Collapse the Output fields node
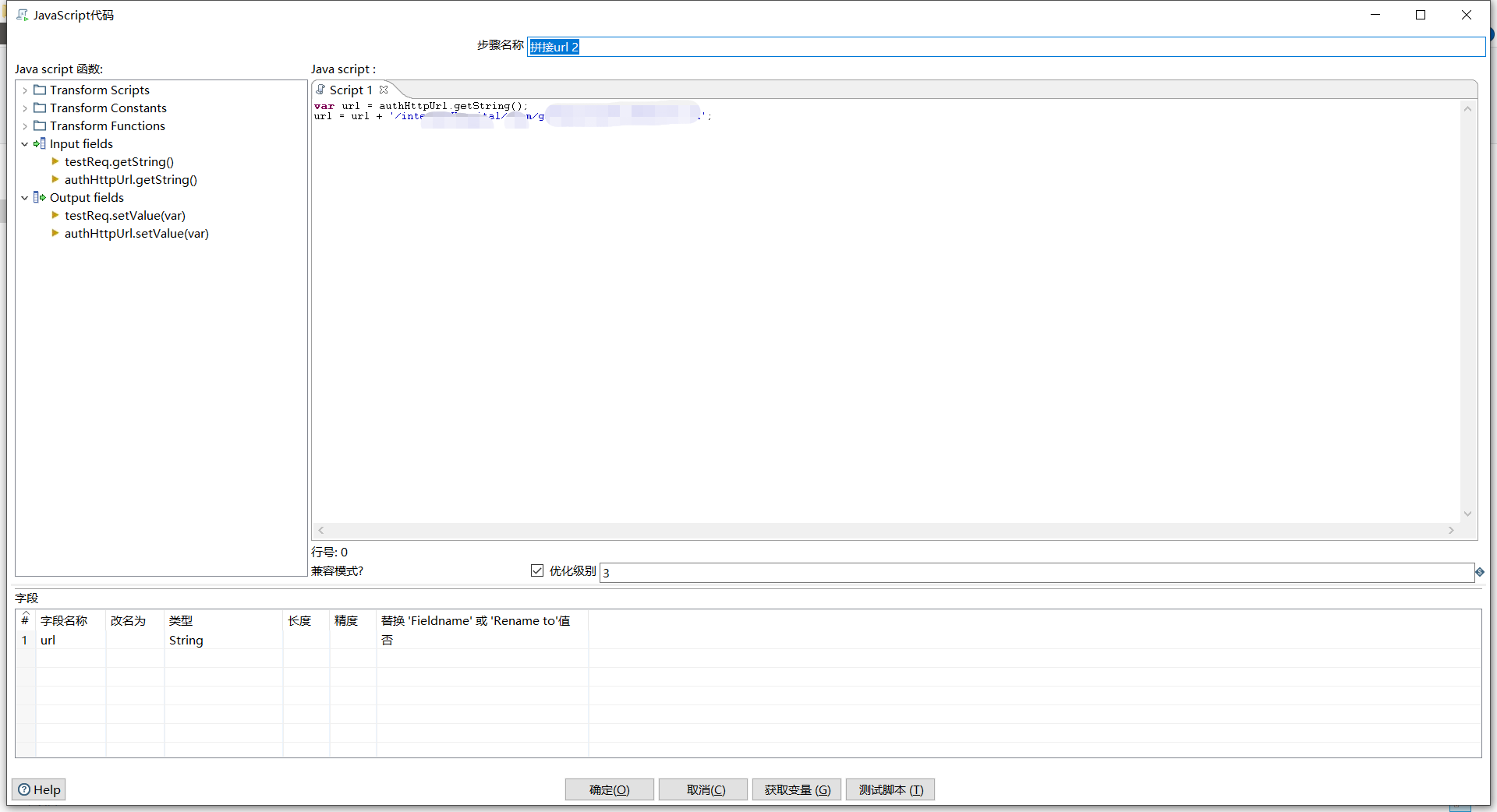 24,197
